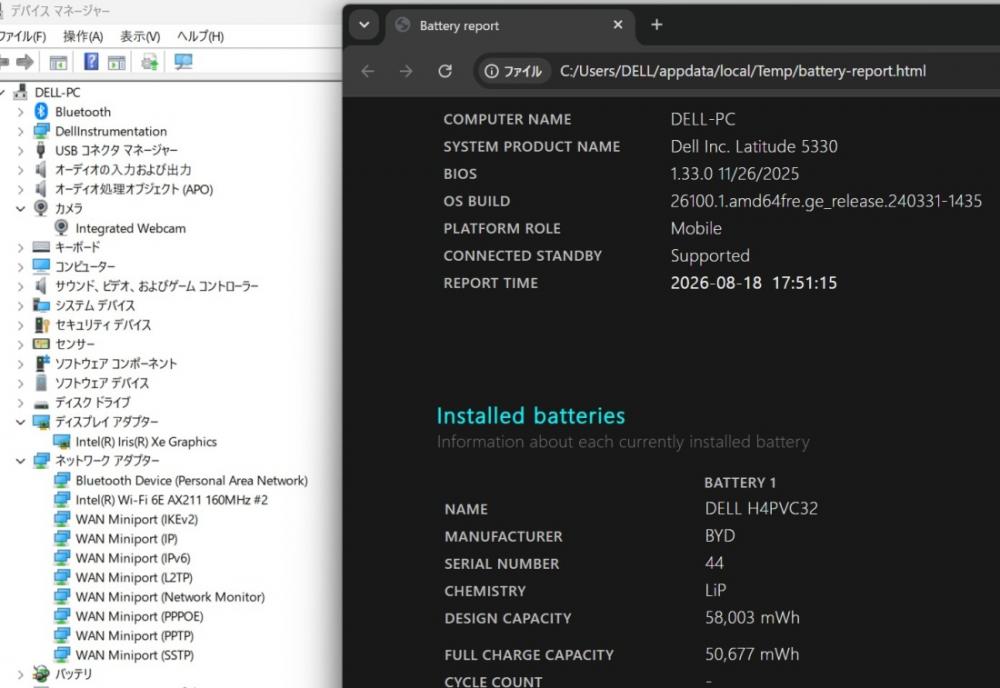Screen dimensions: 1000x688
Task: Select WAN Miniport (SSTP)
Action: point(135,655)
